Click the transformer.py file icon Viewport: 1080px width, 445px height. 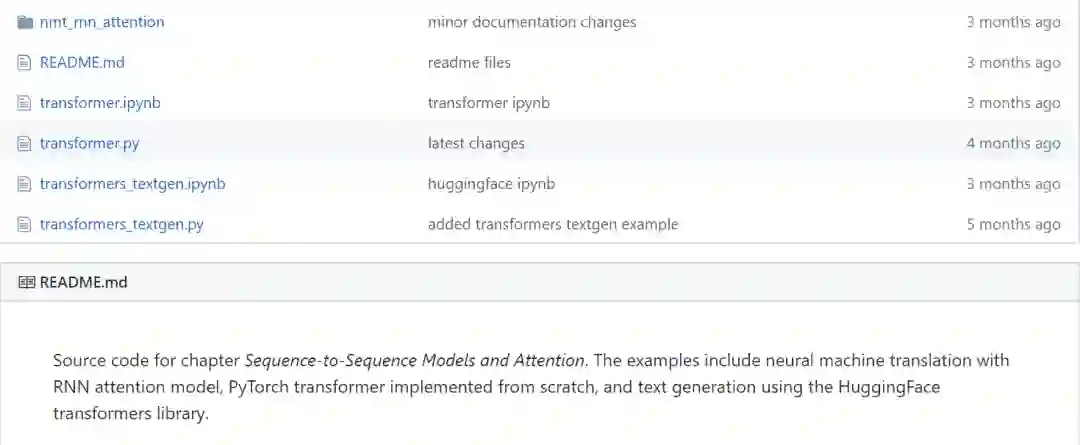click(25, 143)
